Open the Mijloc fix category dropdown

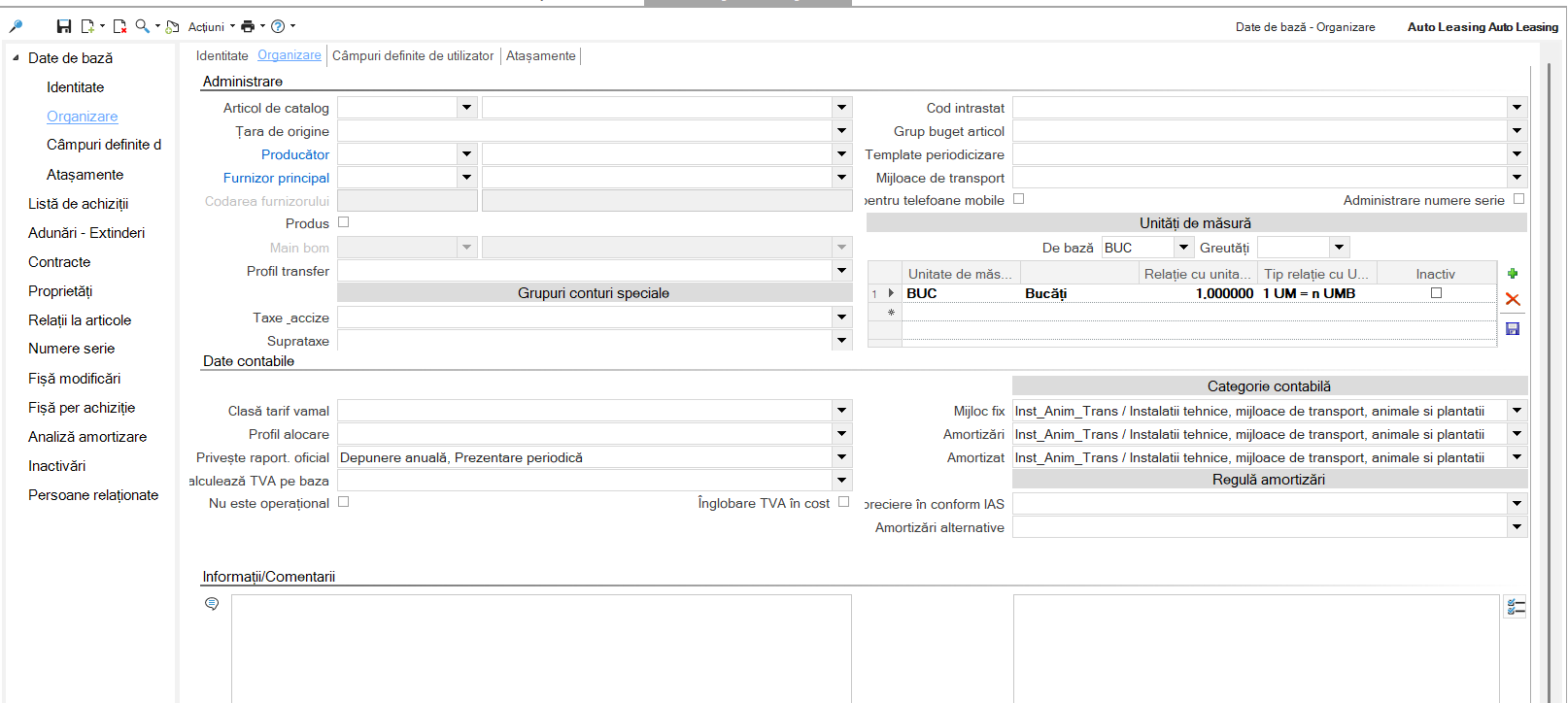[x=1517, y=411]
